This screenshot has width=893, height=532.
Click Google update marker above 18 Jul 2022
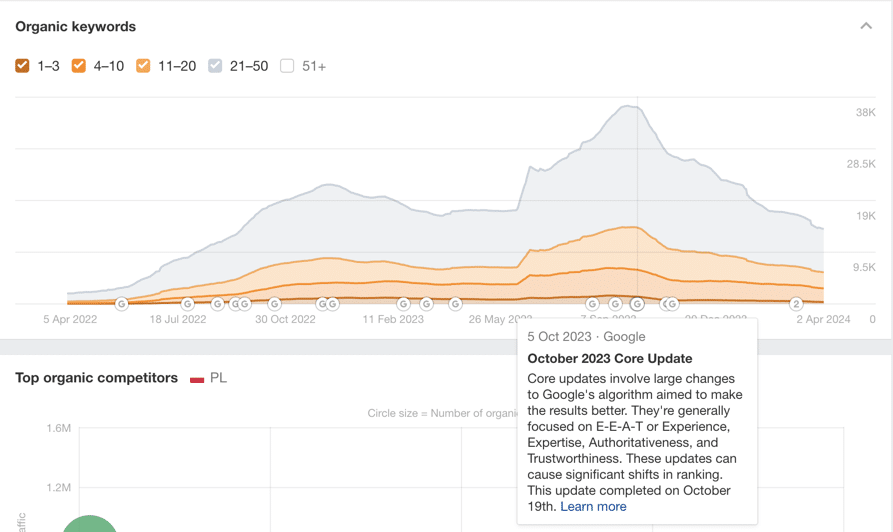click(187, 304)
